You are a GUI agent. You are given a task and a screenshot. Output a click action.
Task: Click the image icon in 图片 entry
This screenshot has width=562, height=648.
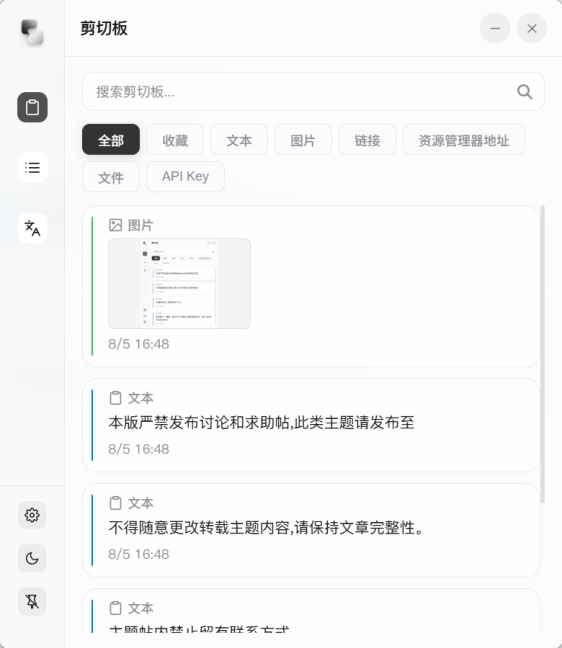115,225
